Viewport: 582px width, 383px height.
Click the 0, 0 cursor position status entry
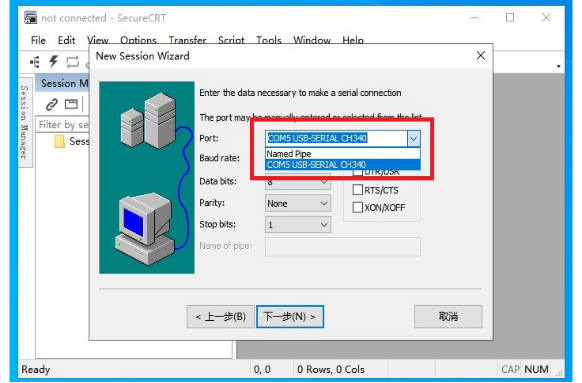(x=262, y=369)
